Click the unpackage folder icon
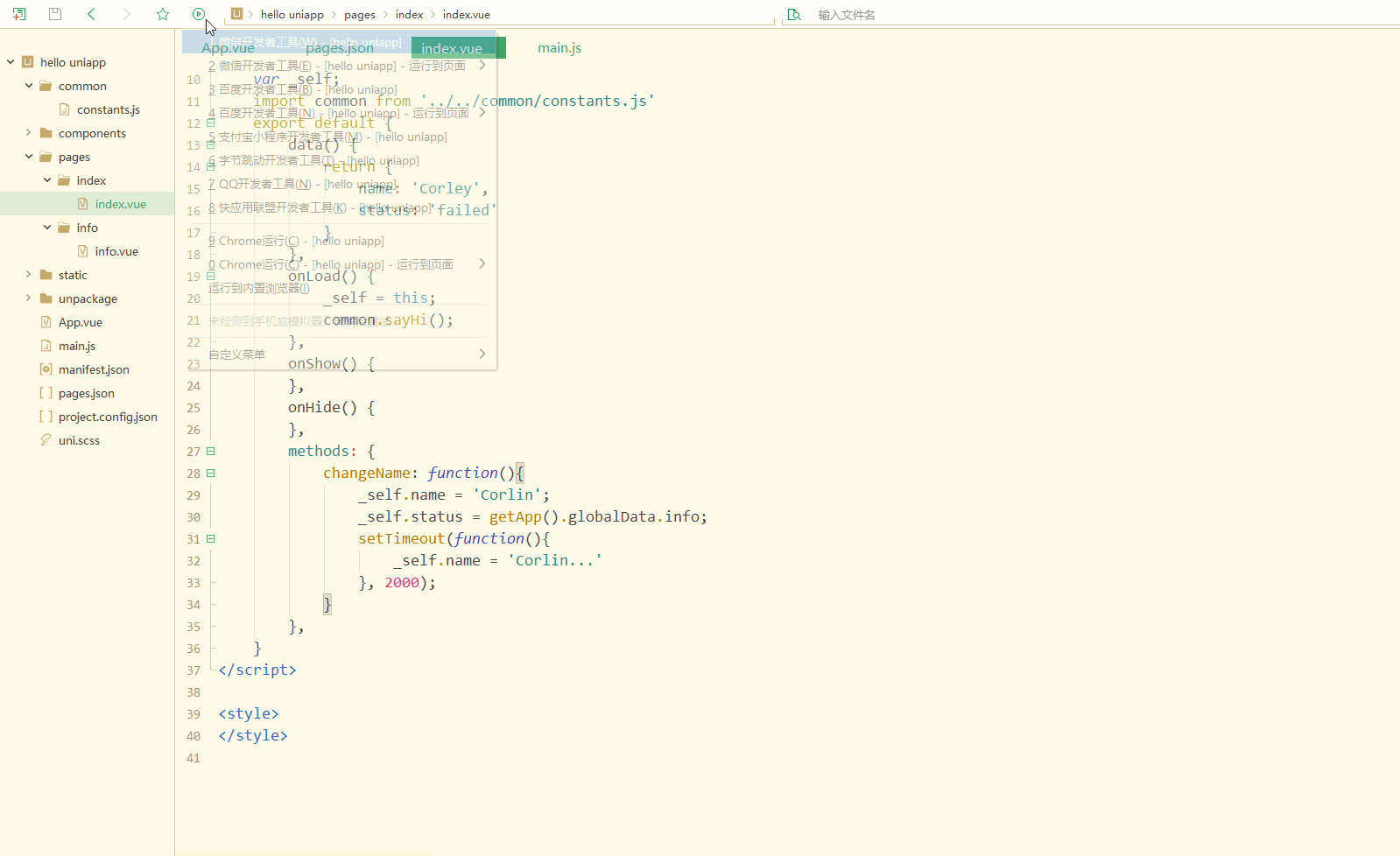The height and width of the screenshot is (856, 1400). (x=46, y=298)
